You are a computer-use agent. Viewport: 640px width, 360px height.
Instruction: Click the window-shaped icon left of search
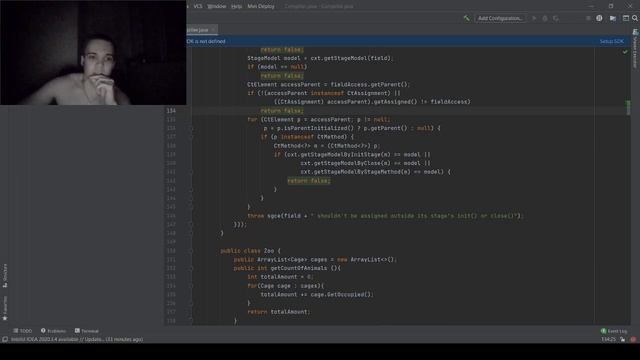click(626, 18)
